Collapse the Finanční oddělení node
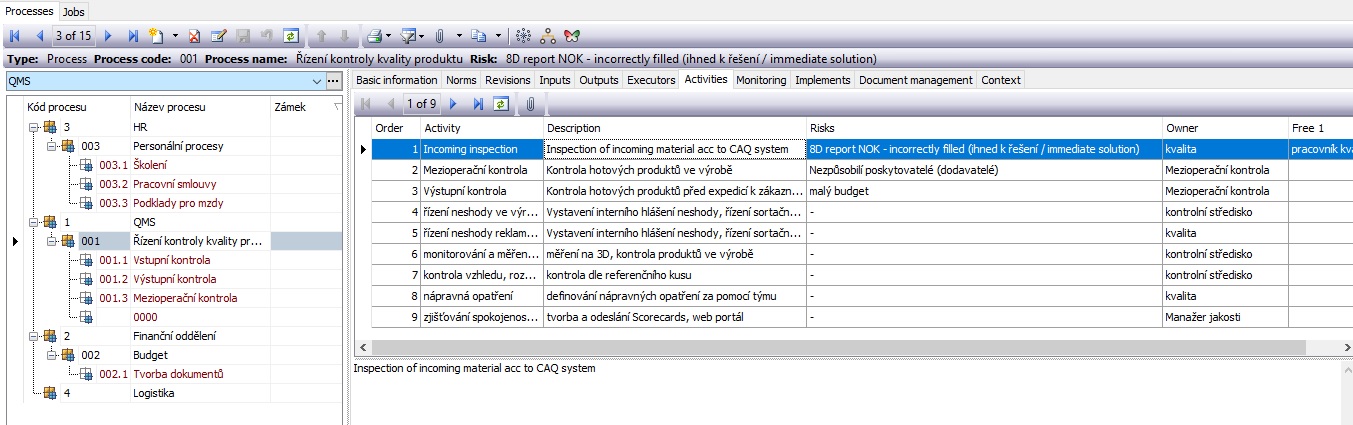The width and height of the screenshot is (1353, 425). point(34,336)
